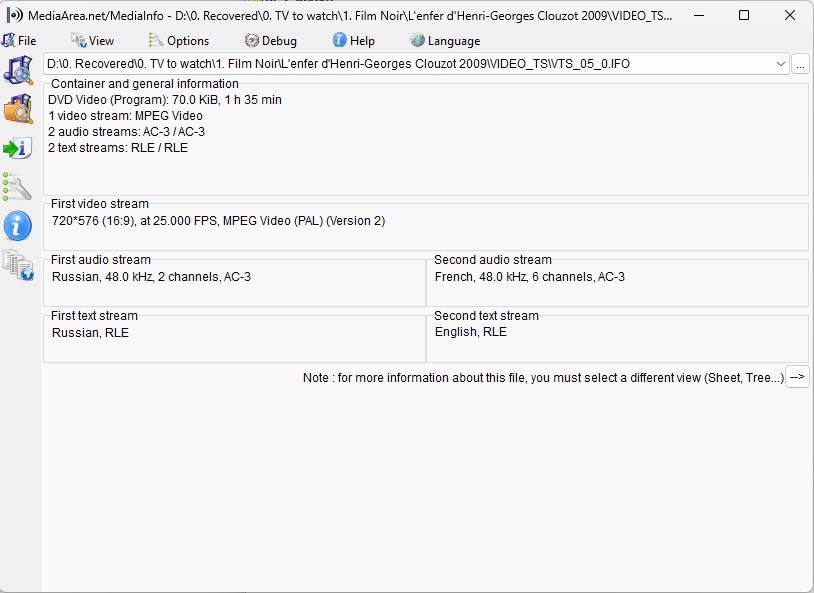Open Preferences via wrench sidebar icon
The image size is (814, 593).
17,187
